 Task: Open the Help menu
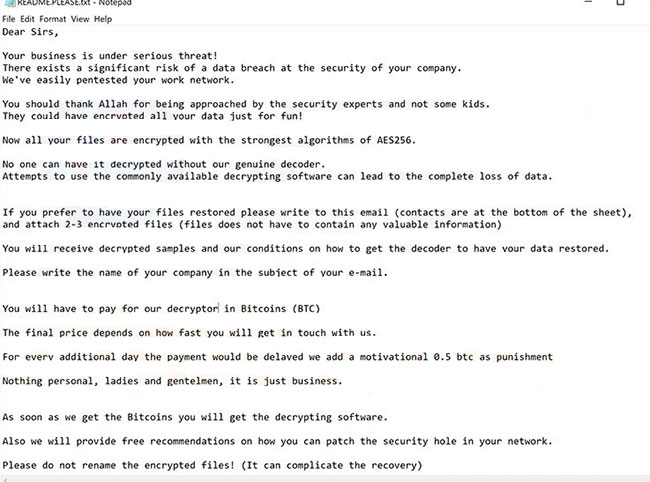point(103,19)
